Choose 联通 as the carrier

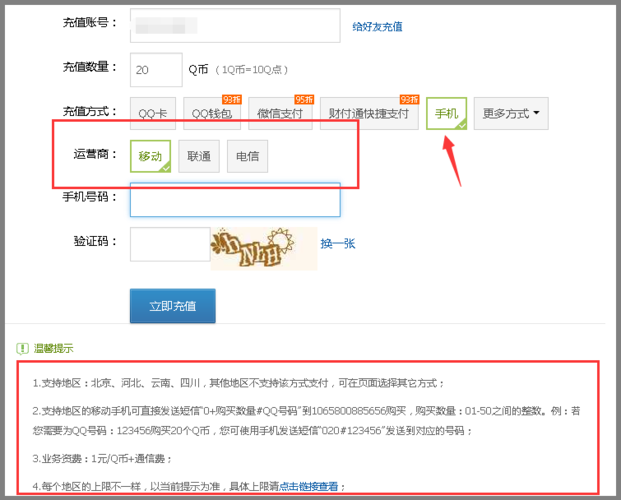(199, 156)
